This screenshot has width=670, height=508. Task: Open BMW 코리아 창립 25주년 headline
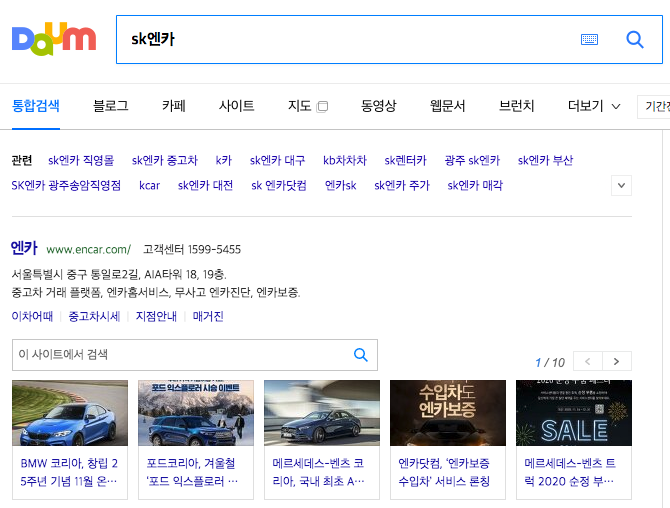(69, 472)
